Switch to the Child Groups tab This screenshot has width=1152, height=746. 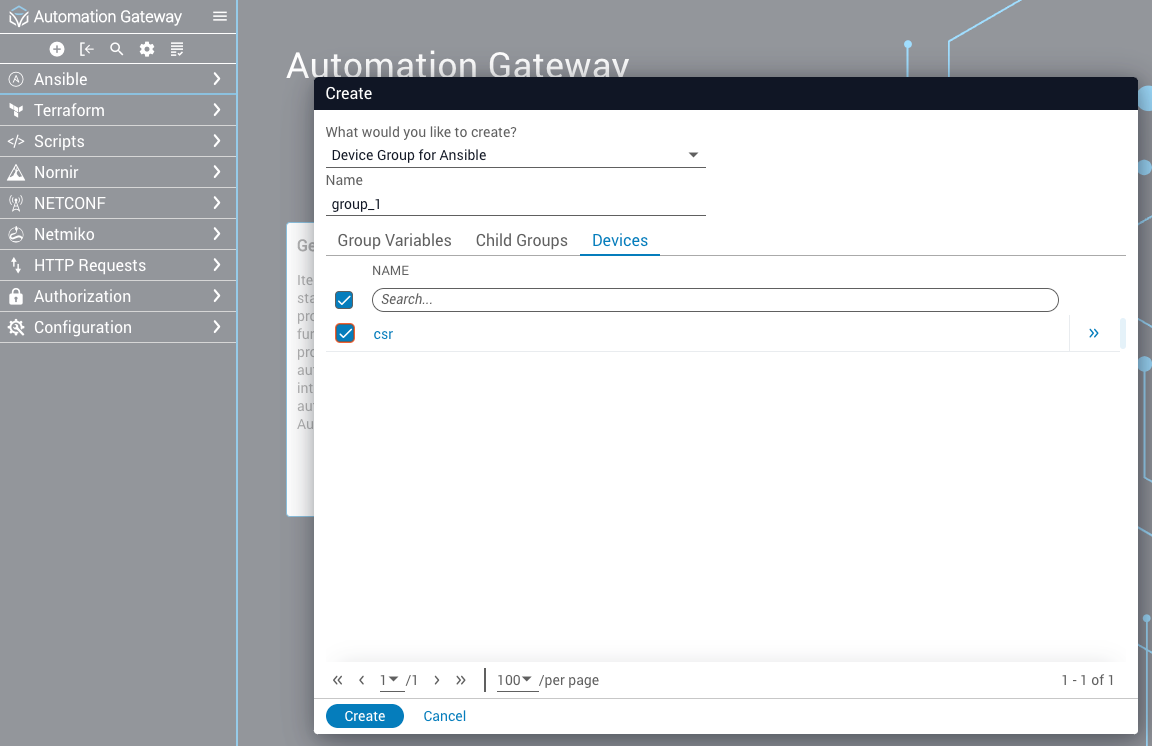pos(521,240)
